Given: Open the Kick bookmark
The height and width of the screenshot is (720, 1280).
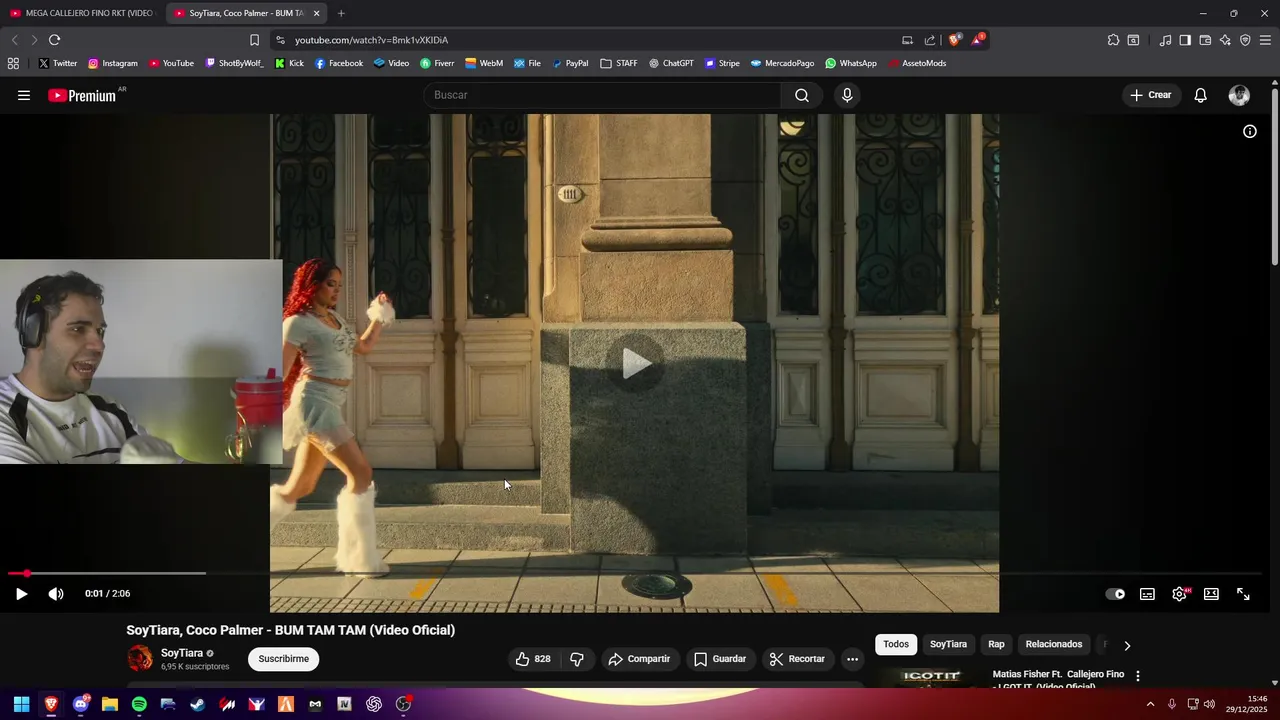Looking at the screenshot, I should click(289, 63).
